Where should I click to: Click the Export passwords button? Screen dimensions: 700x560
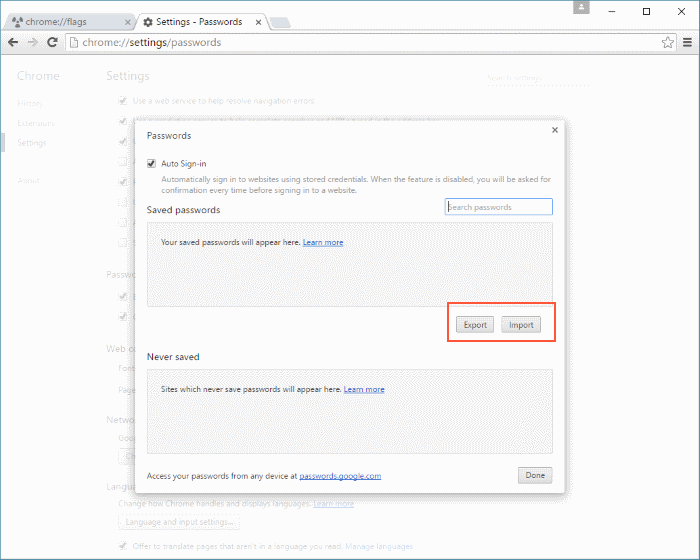tap(475, 325)
